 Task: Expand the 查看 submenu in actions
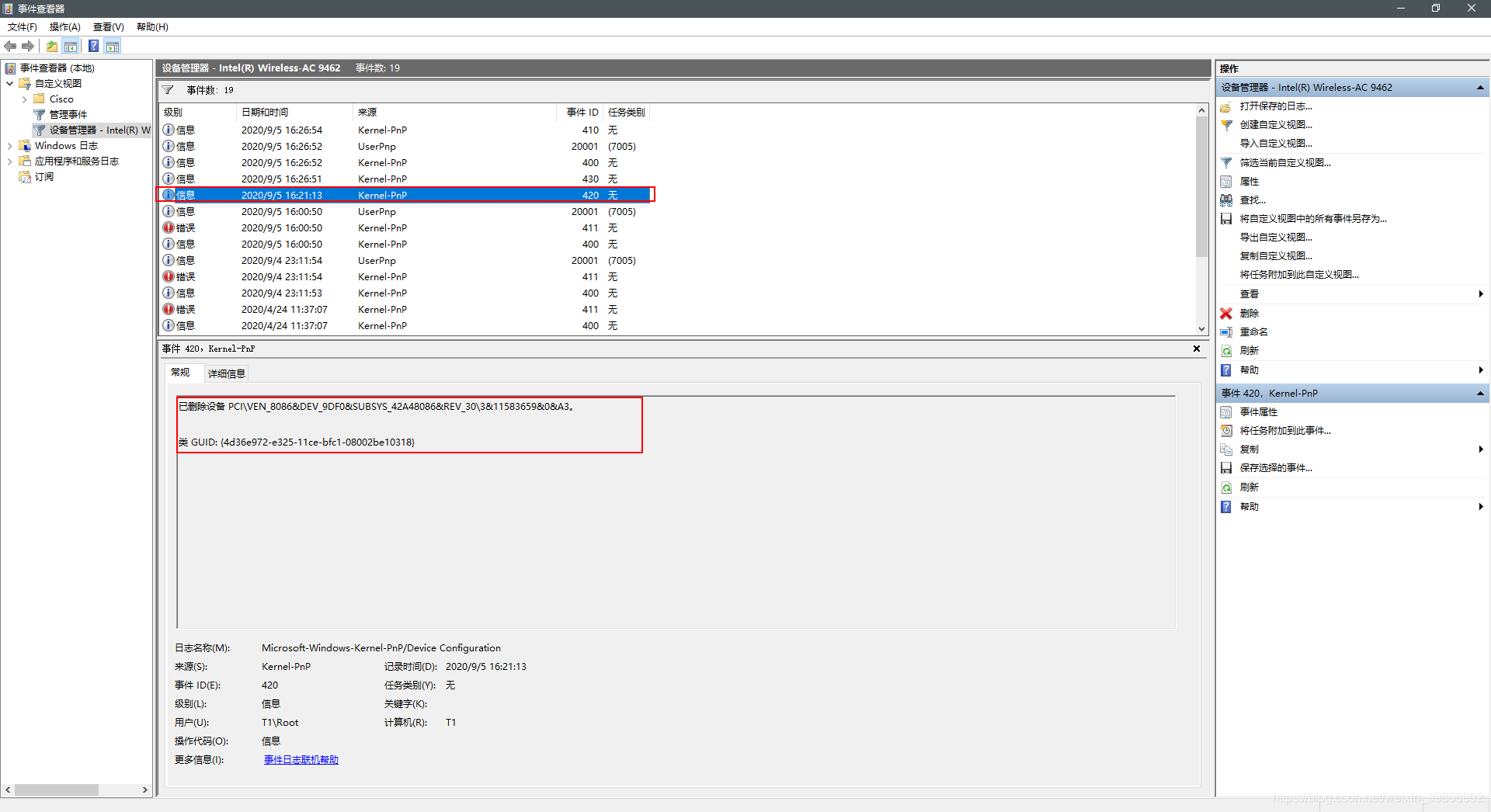[x=1481, y=294]
